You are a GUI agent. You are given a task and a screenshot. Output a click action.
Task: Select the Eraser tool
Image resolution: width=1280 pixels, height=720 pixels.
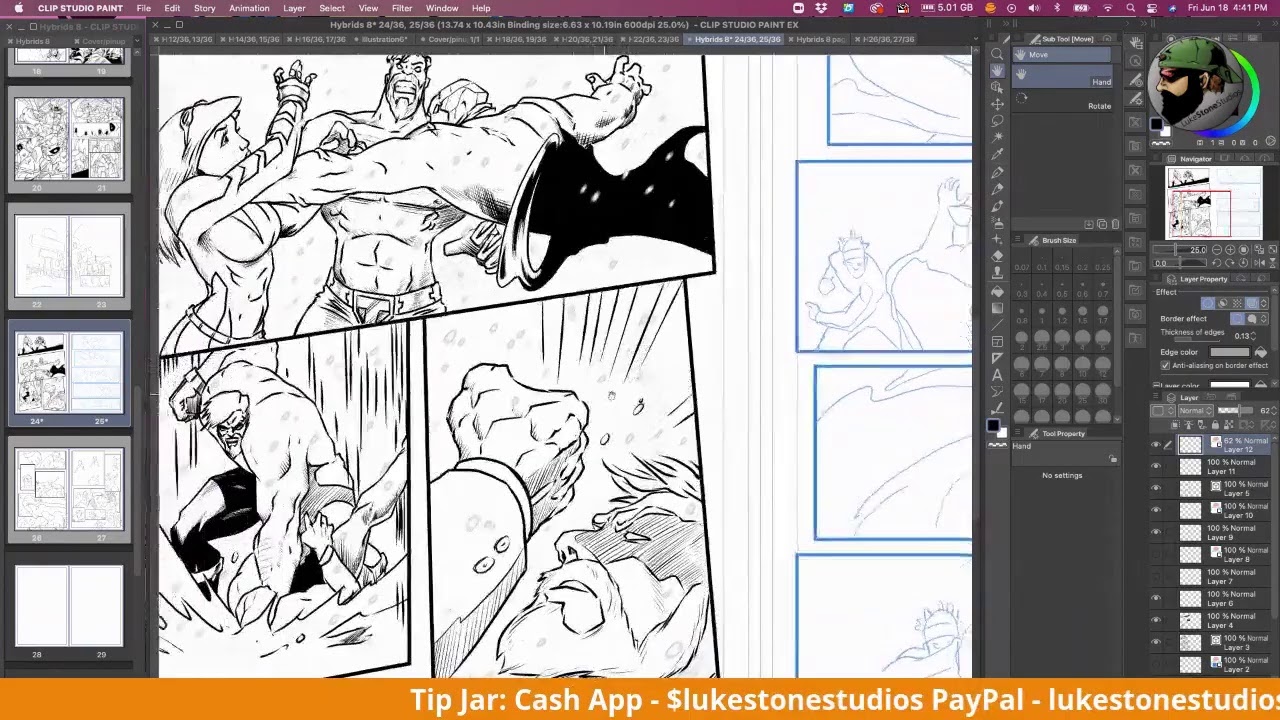click(997, 256)
